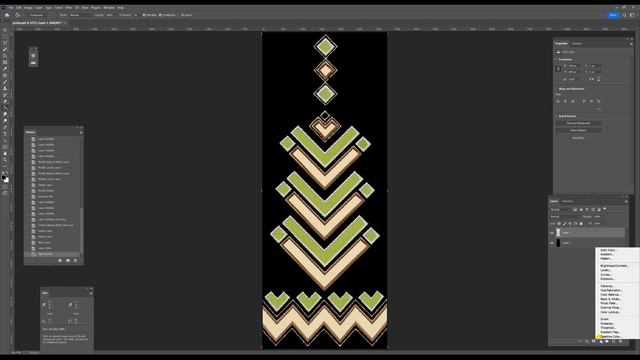Toggle lock all in Layers panel
The image size is (640, 360).
click(581, 224)
